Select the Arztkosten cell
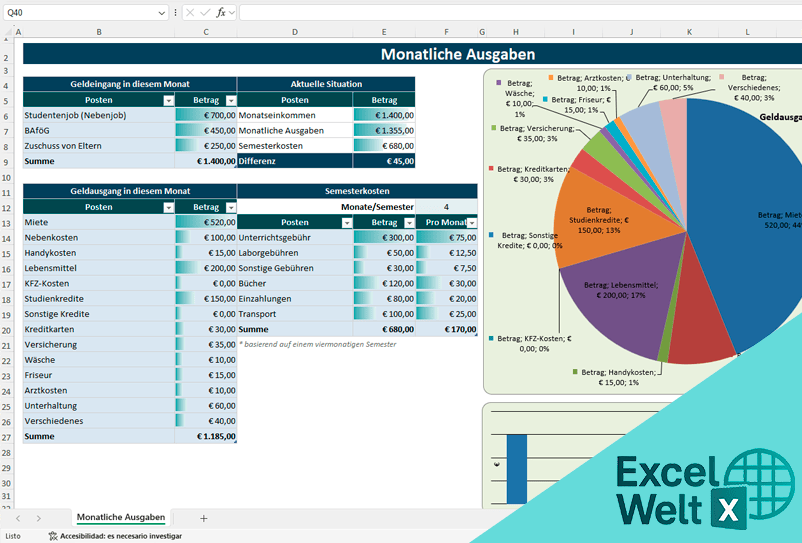The width and height of the screenshot is (802, 543). (x=99, y=390)
